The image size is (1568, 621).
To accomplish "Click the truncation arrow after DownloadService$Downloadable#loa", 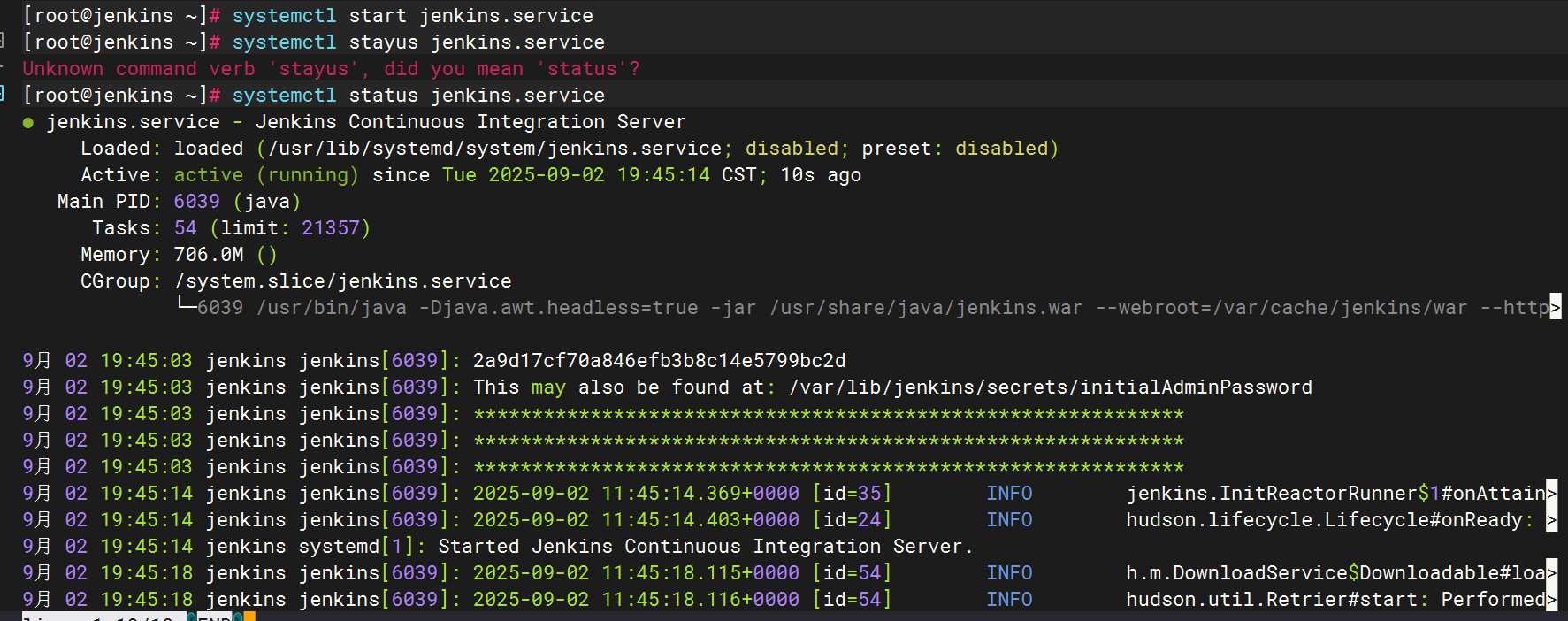I will tap(1552, 572).
